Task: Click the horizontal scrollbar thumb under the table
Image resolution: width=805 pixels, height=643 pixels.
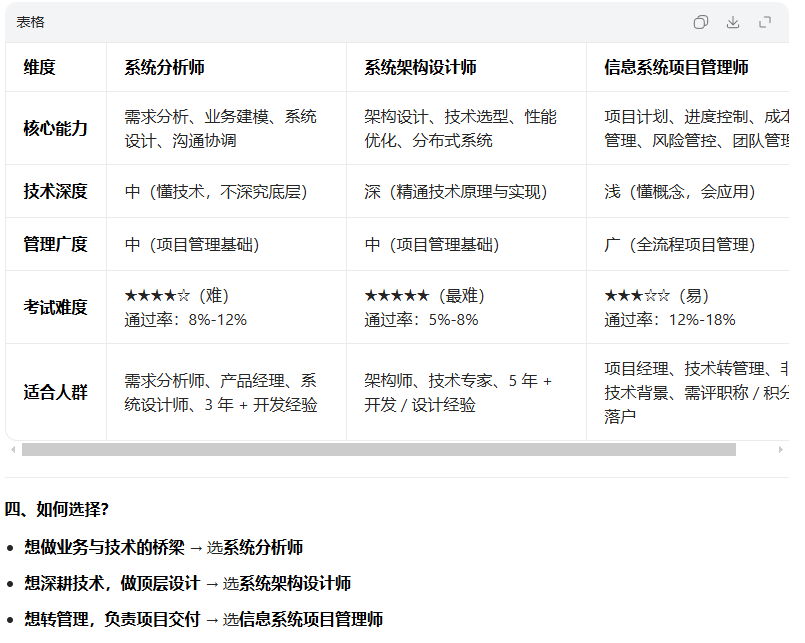Action: point(378,450)
